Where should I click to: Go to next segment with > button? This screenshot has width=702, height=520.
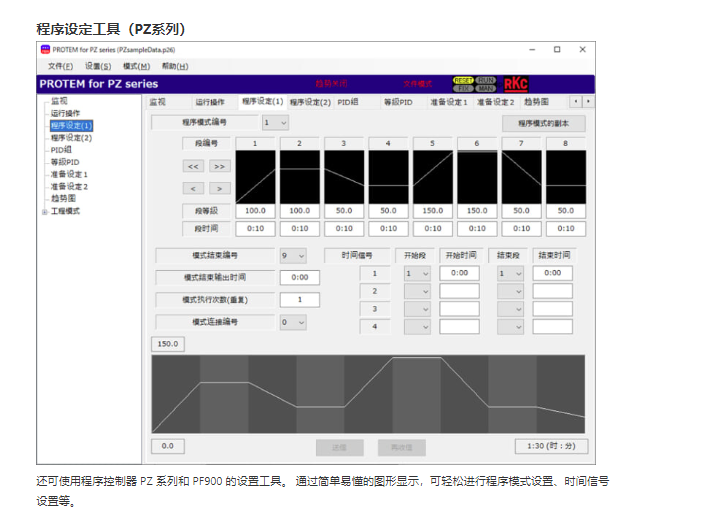tap(219, 189)
